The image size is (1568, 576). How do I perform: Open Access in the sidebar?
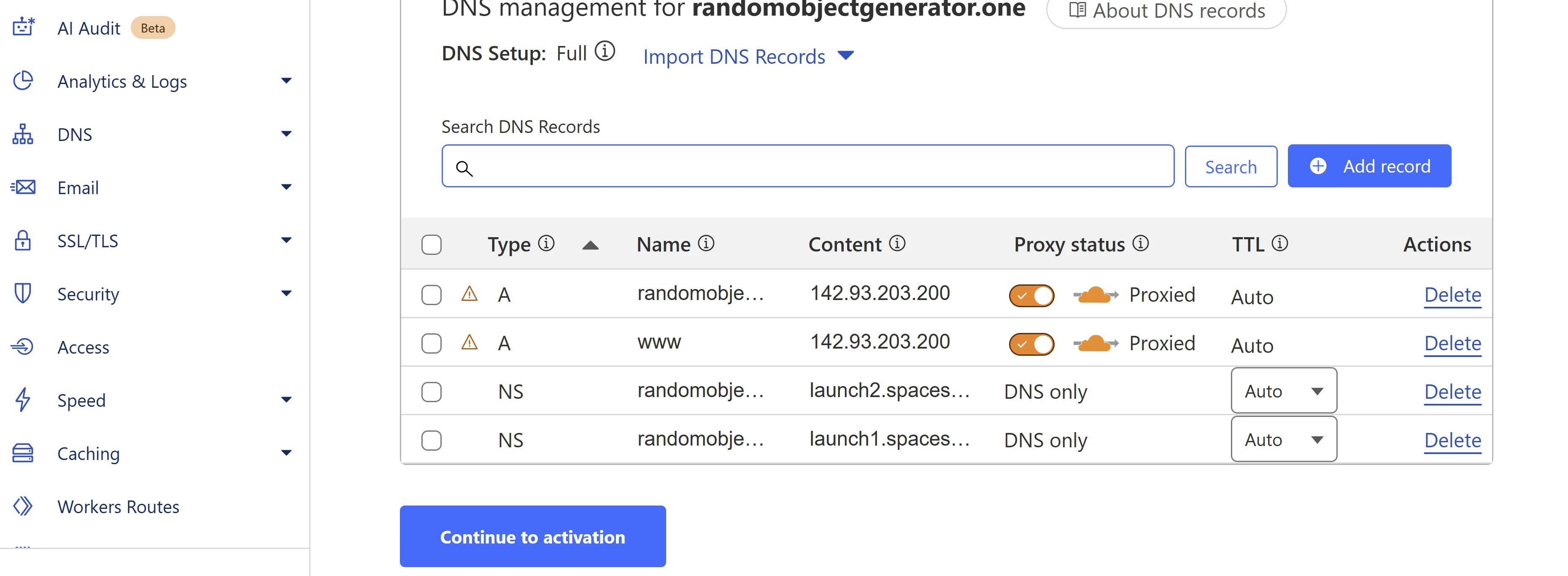tap(84, 347)
